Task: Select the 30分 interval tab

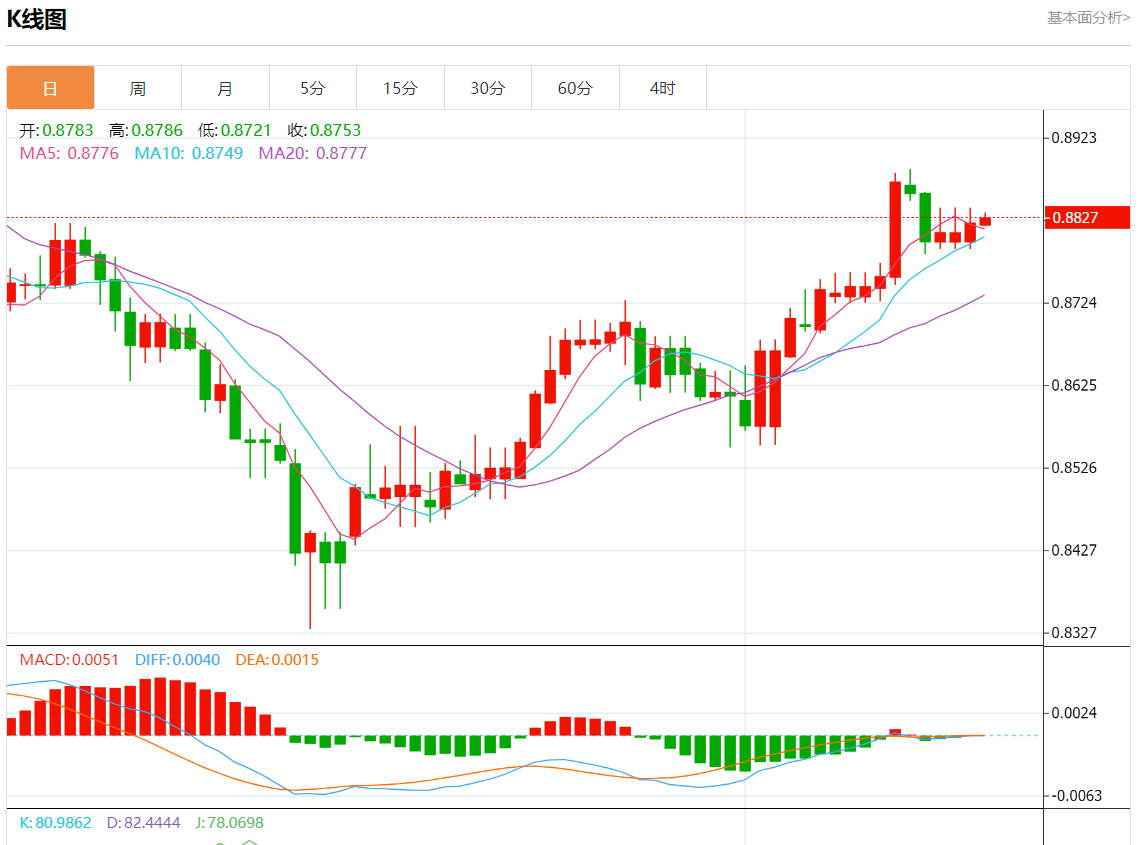Action: point(488,88)
